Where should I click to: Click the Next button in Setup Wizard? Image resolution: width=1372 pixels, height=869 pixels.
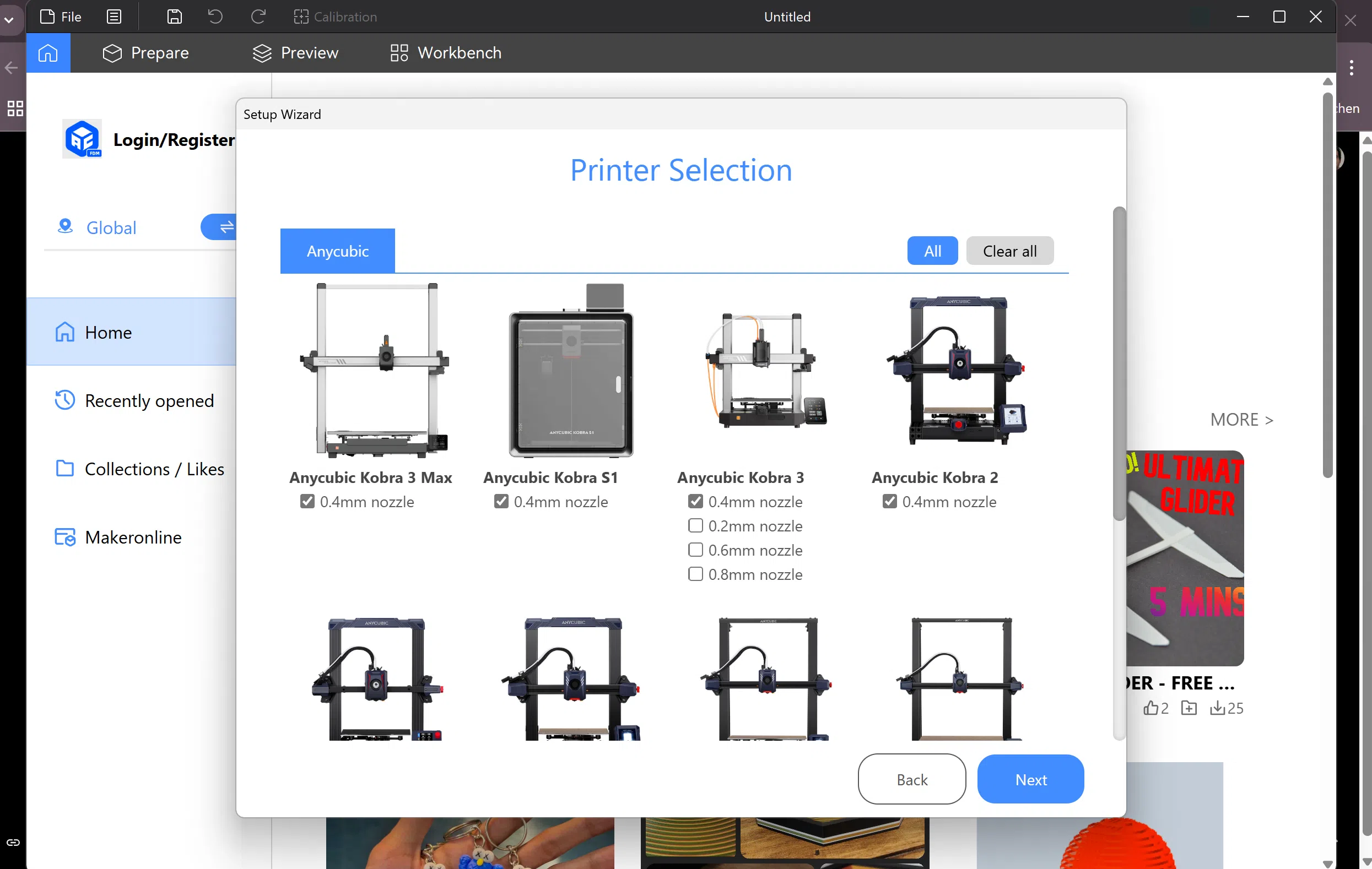1030,779
